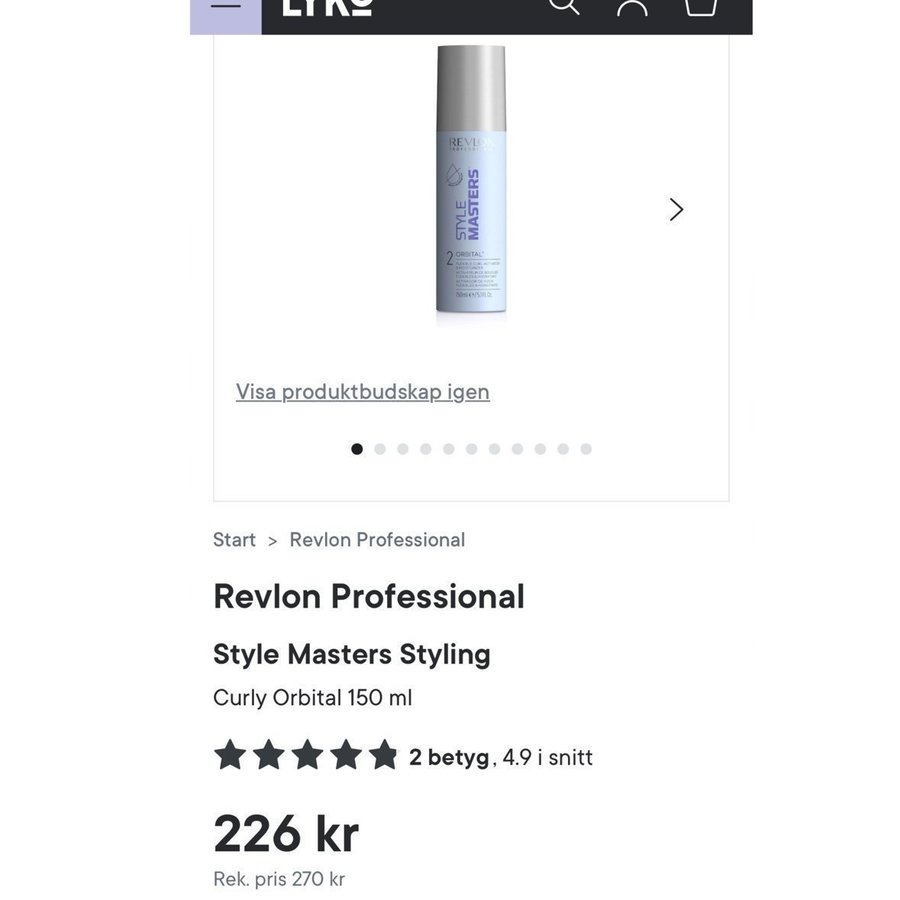Open the search magnifier icon
Screen dimensions: 900x900
564,6
